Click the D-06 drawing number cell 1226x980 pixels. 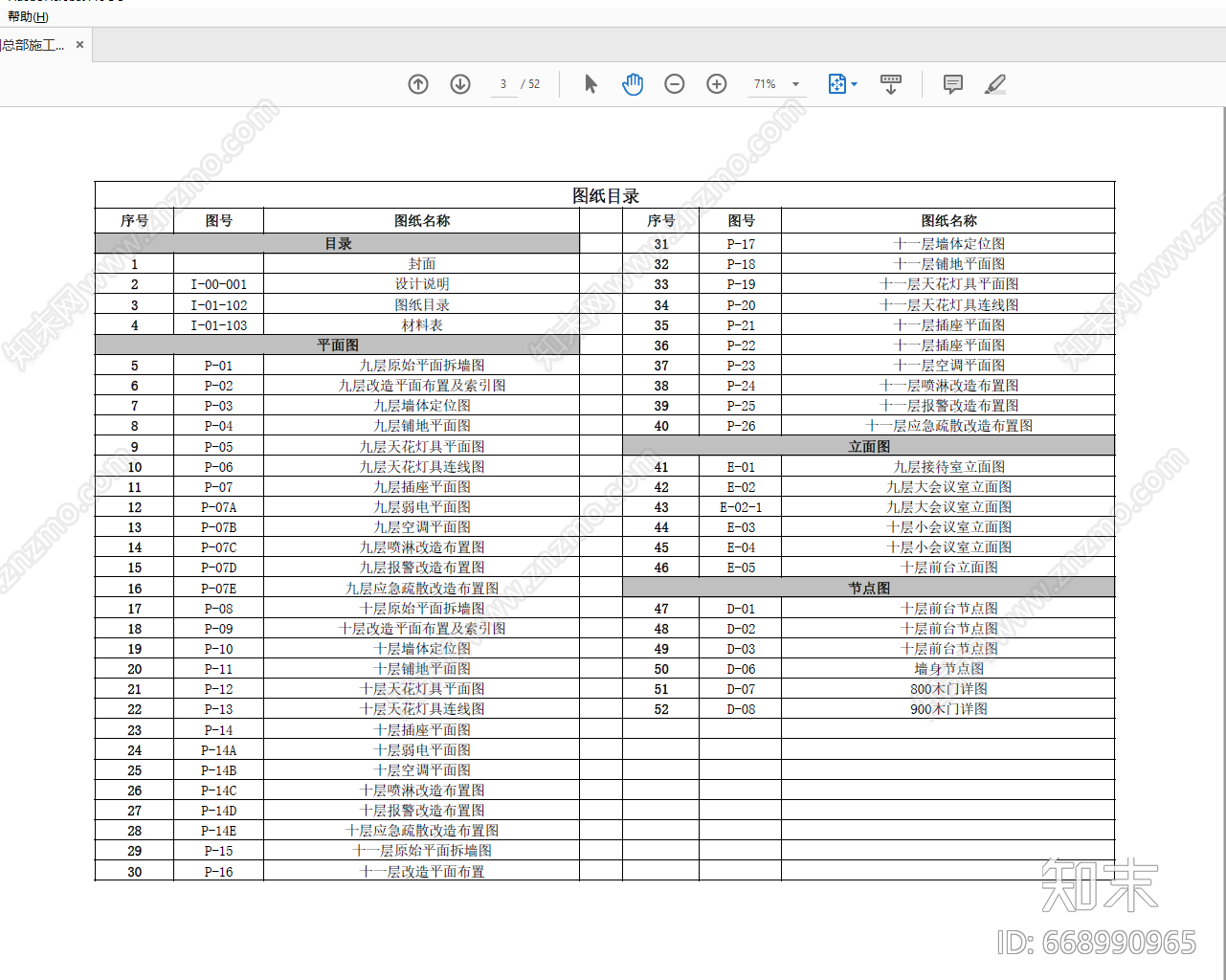(741, 669)
